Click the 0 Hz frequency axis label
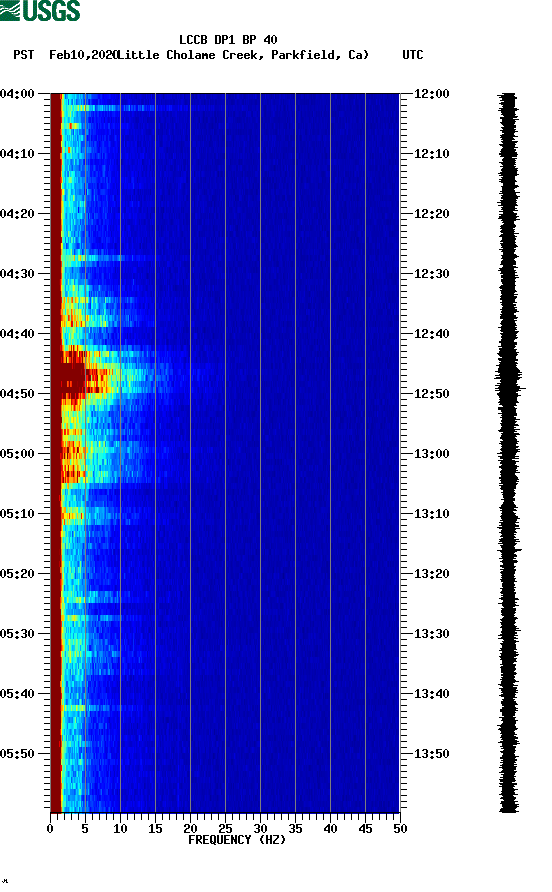The image size is (552, 892). (x=50, y=829)
